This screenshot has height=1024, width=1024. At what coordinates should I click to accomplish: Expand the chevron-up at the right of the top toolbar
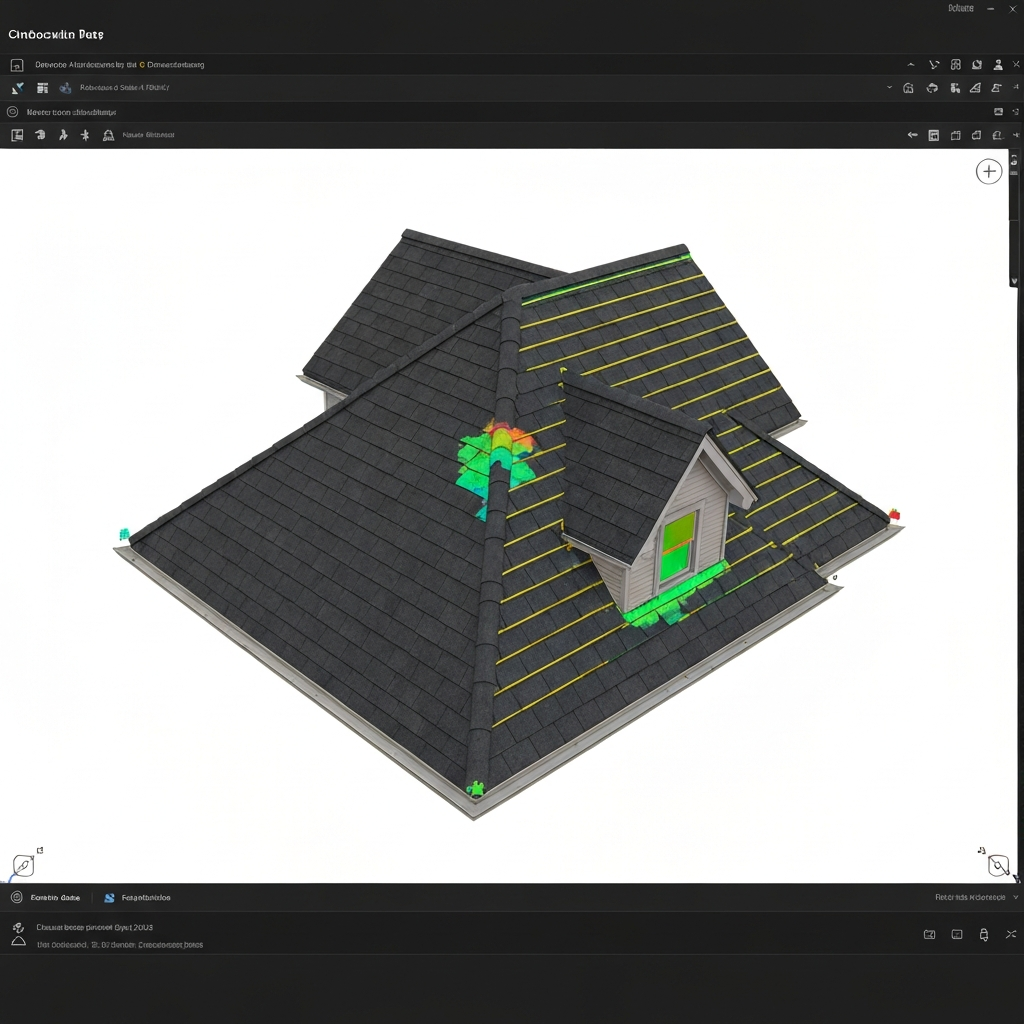tap(911, 64)
